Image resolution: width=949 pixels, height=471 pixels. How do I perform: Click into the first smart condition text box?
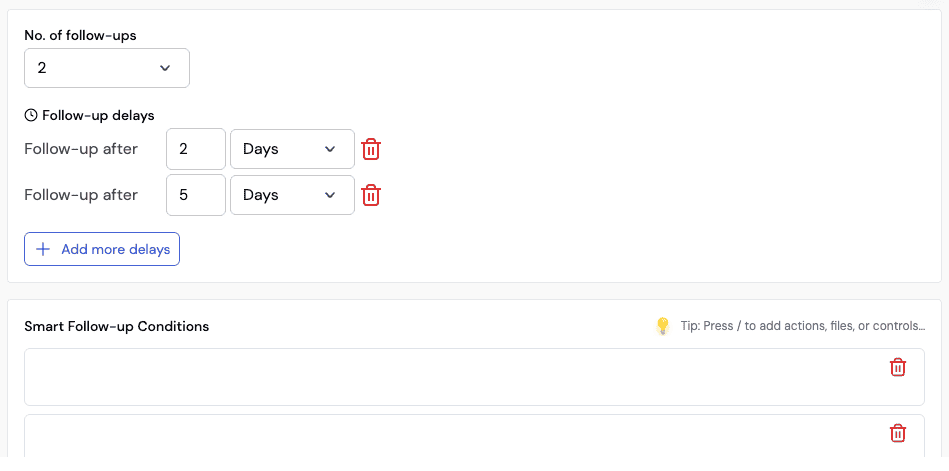(450, 377)
